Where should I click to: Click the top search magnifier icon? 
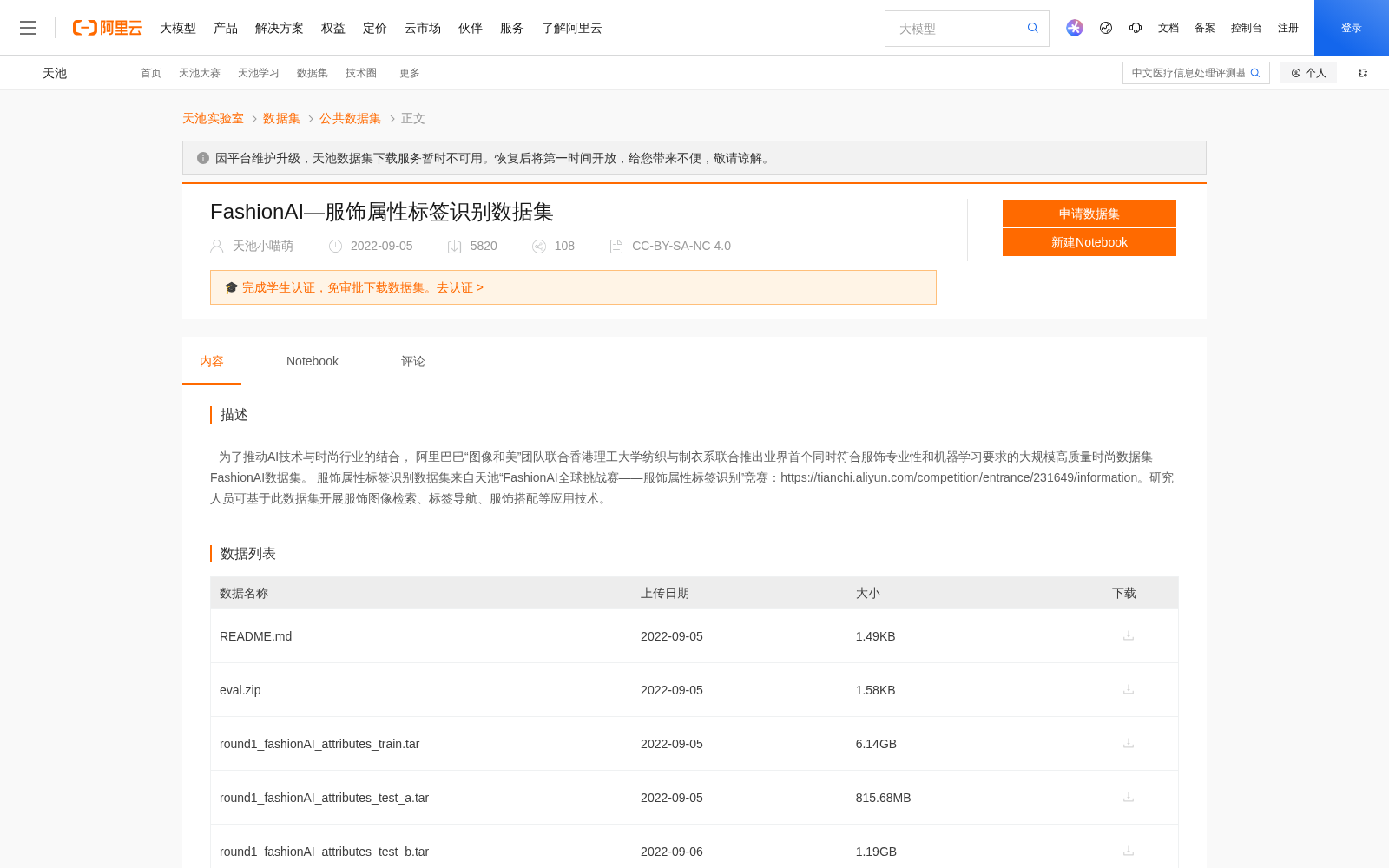coord(1032,28)
